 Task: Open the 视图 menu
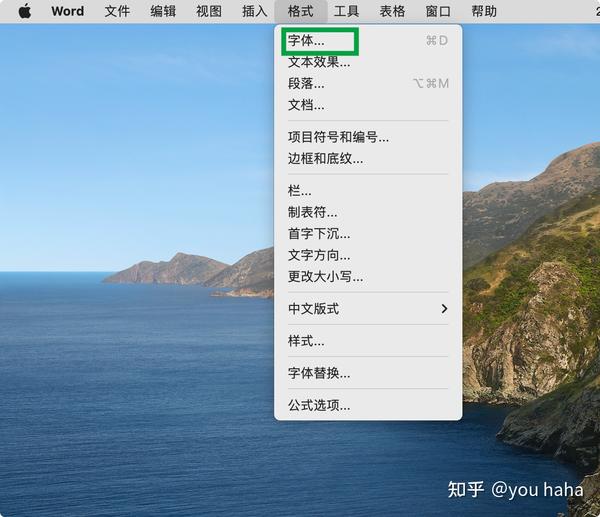209,11
